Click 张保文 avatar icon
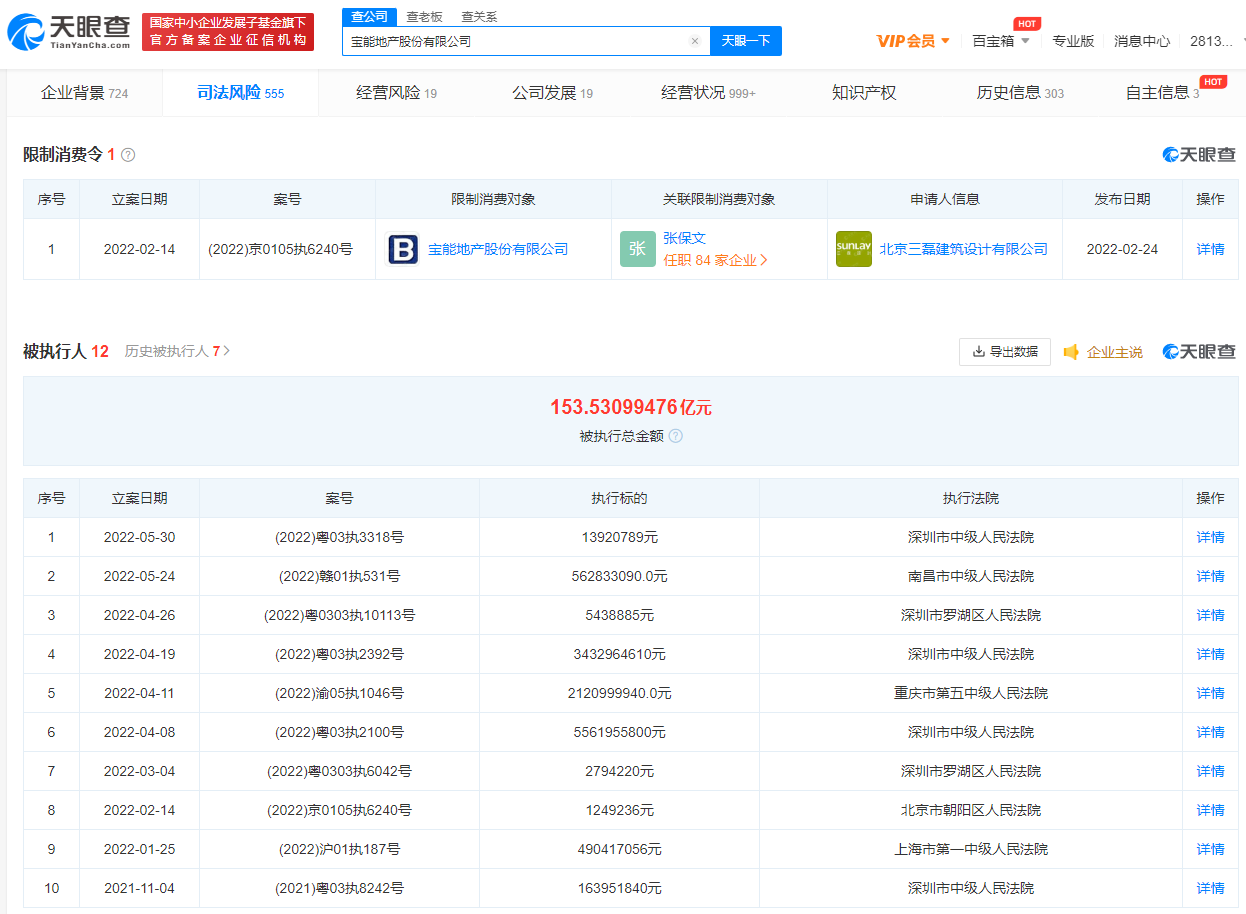This screenshot has width=1246, height=914. (637, 249)
